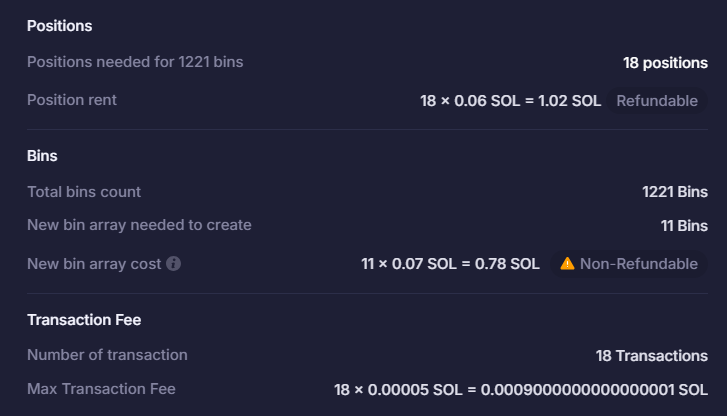This screenshot has width=727, height=416.
Task: Click the Number of transaction label
Action: pyautogui.click(x=107, y=355)
